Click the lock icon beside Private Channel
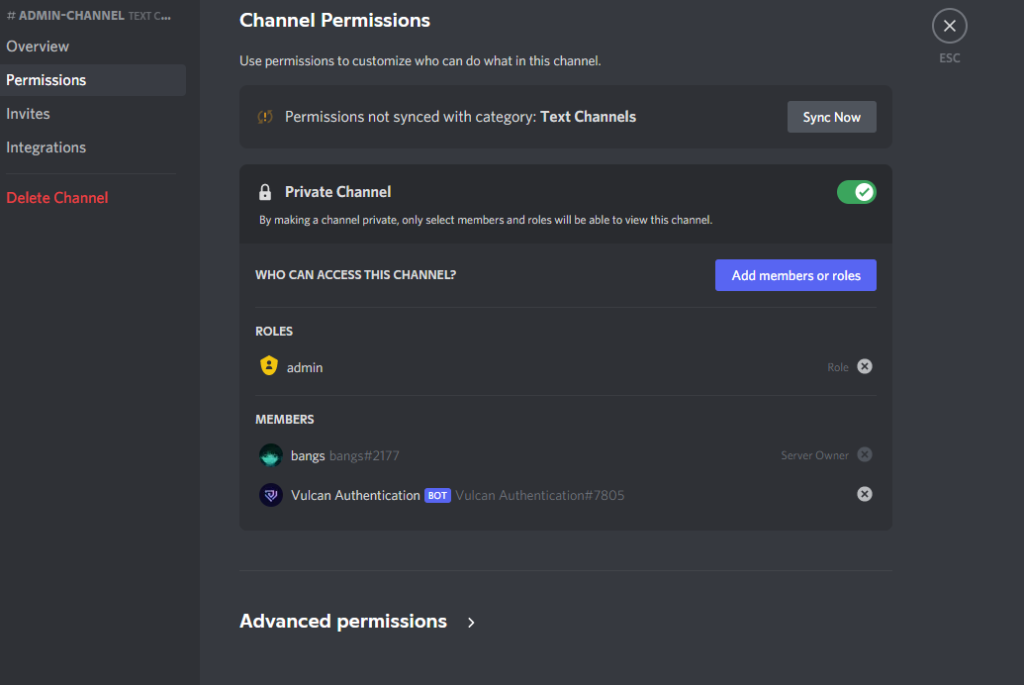The height and width of the screenshot is (685, 1024). coord(265,191)
